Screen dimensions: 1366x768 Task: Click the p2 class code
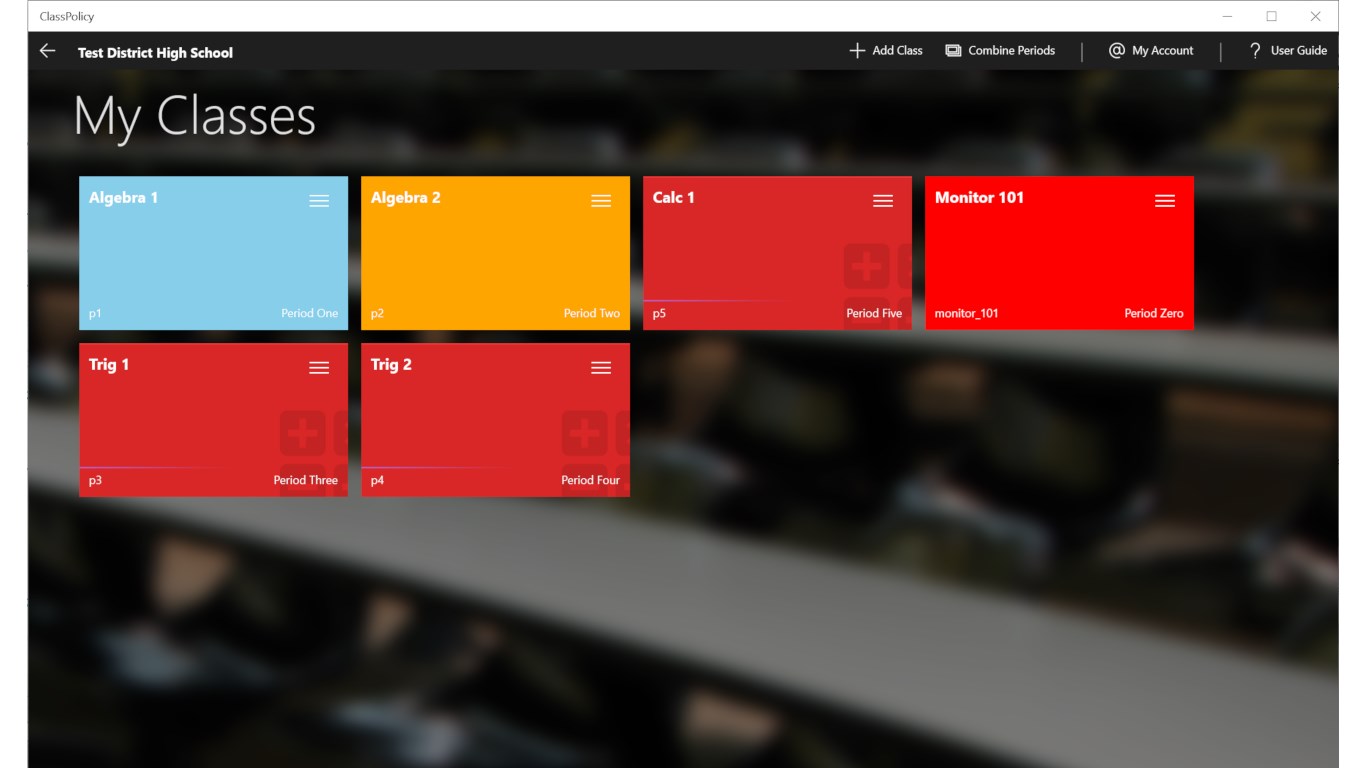coord(377,314)
